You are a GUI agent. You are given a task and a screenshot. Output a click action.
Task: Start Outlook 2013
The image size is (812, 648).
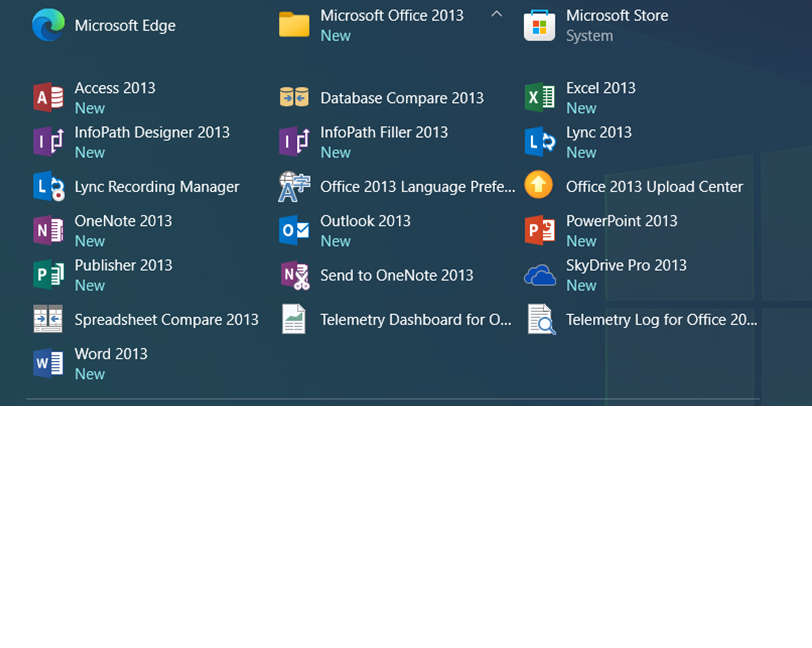tap(365, 231)
